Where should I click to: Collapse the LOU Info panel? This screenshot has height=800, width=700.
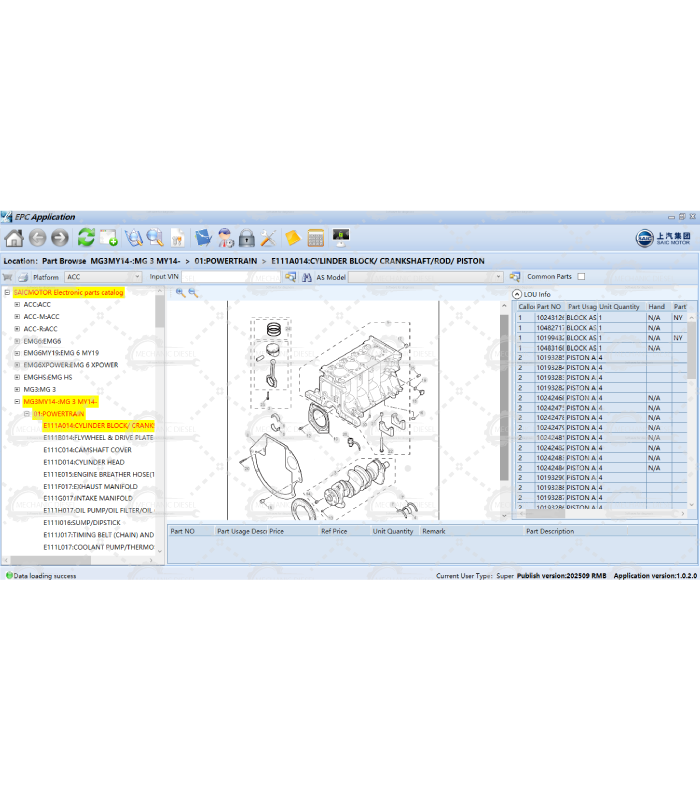517,294
